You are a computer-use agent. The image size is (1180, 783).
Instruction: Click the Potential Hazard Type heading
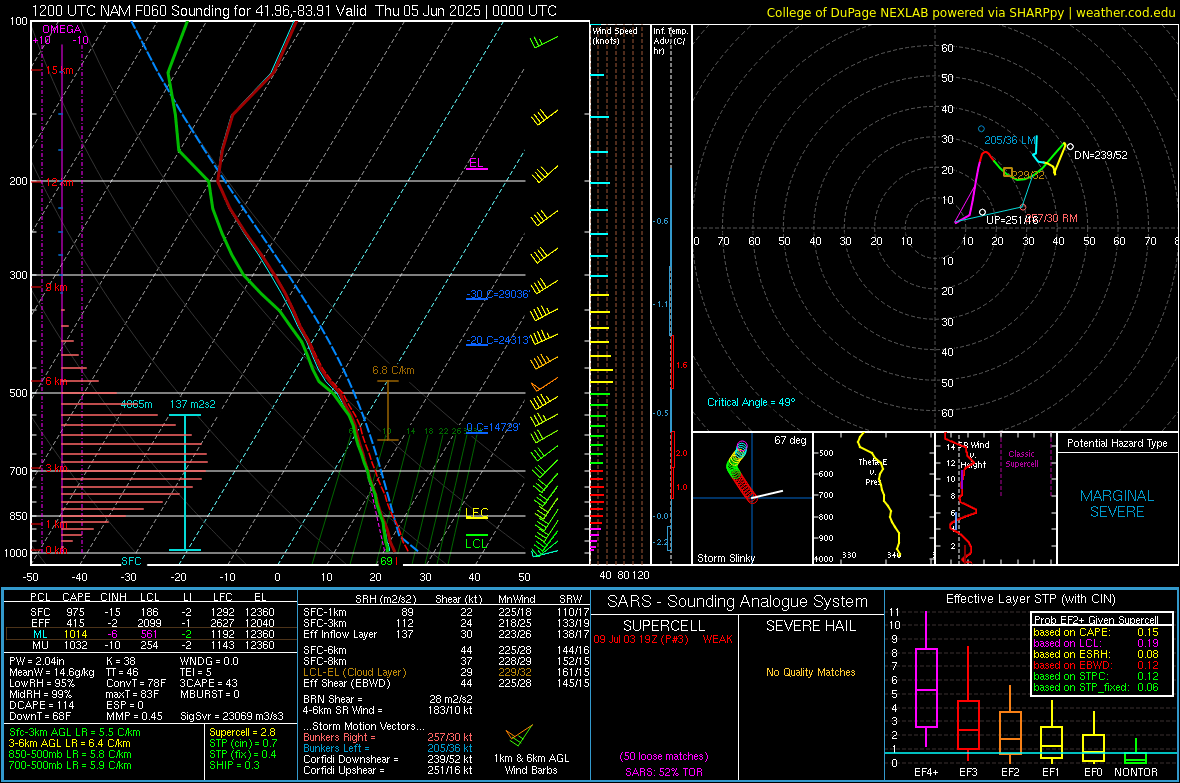point(1117,443)
